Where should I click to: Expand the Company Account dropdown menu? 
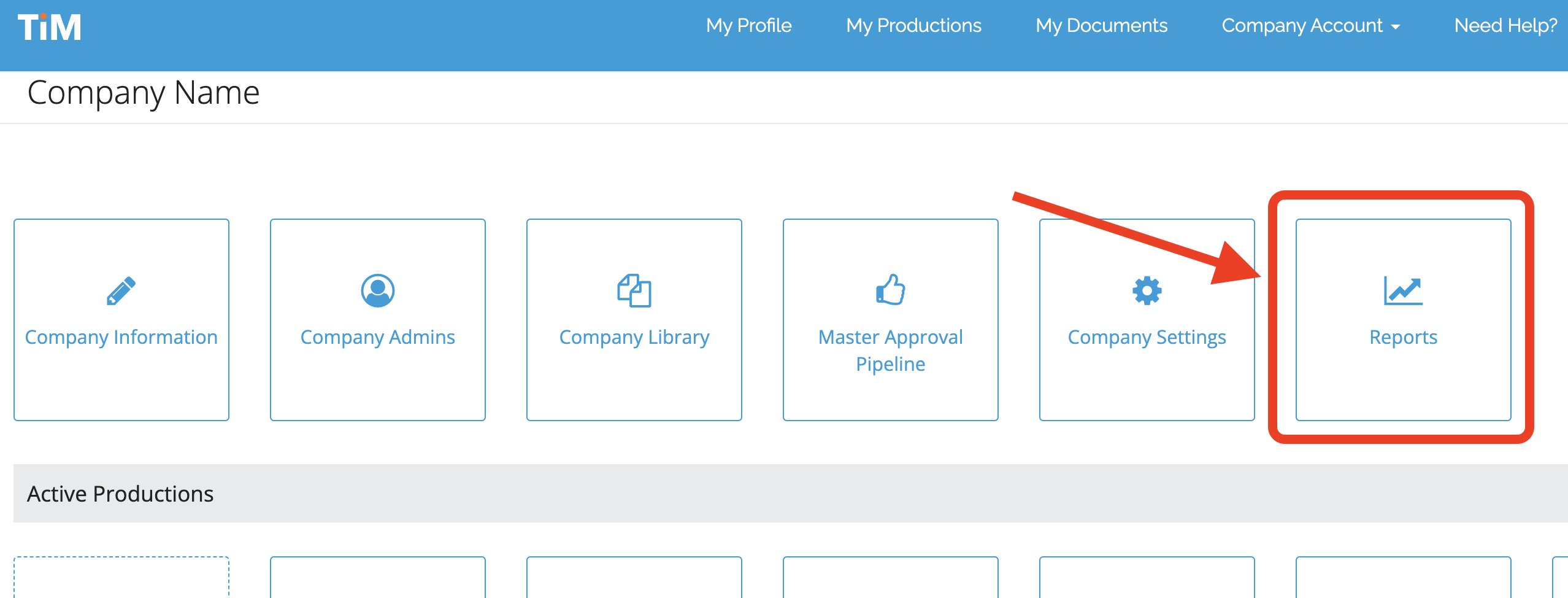pos(1311,26)
